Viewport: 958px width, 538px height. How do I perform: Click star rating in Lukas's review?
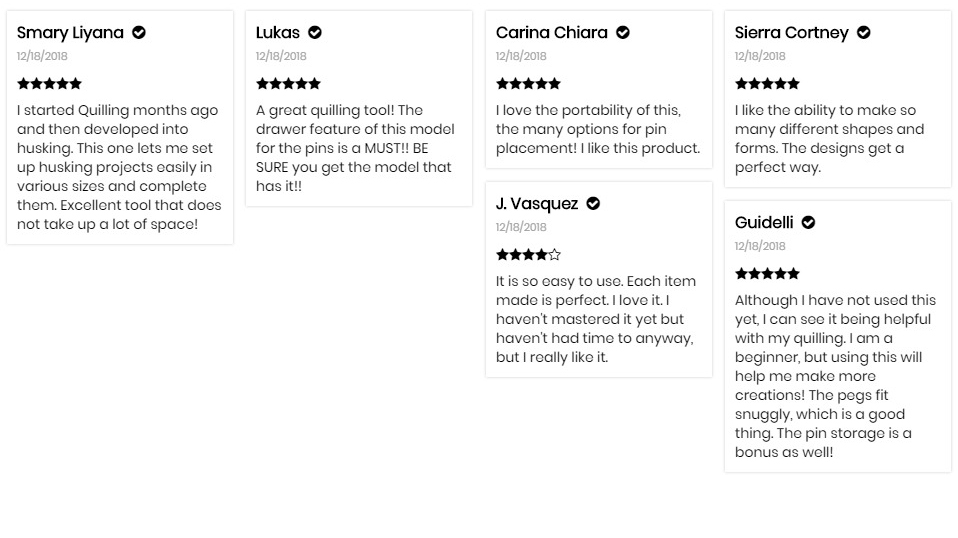coord(288,84)
